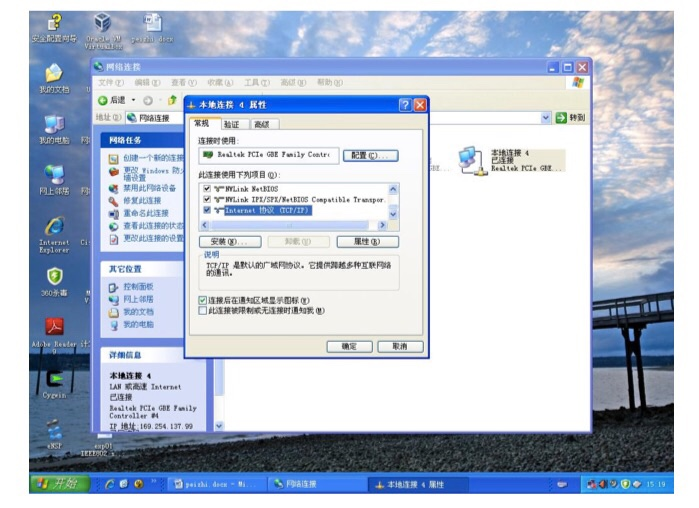Open the address bar dropdown arrow

(546, 118)
